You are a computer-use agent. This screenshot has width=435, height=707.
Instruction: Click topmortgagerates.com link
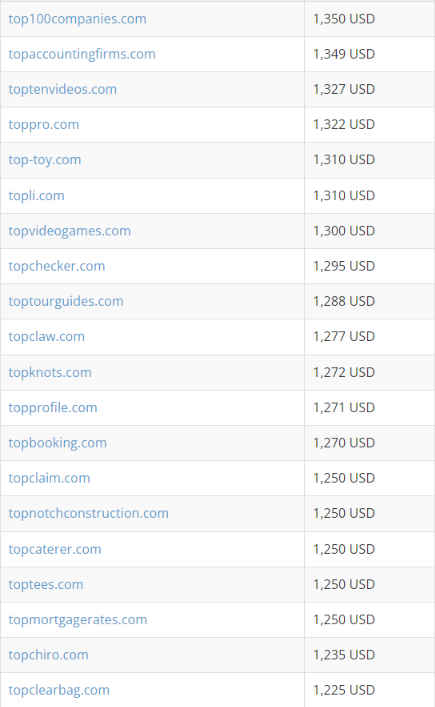point(78,619)
